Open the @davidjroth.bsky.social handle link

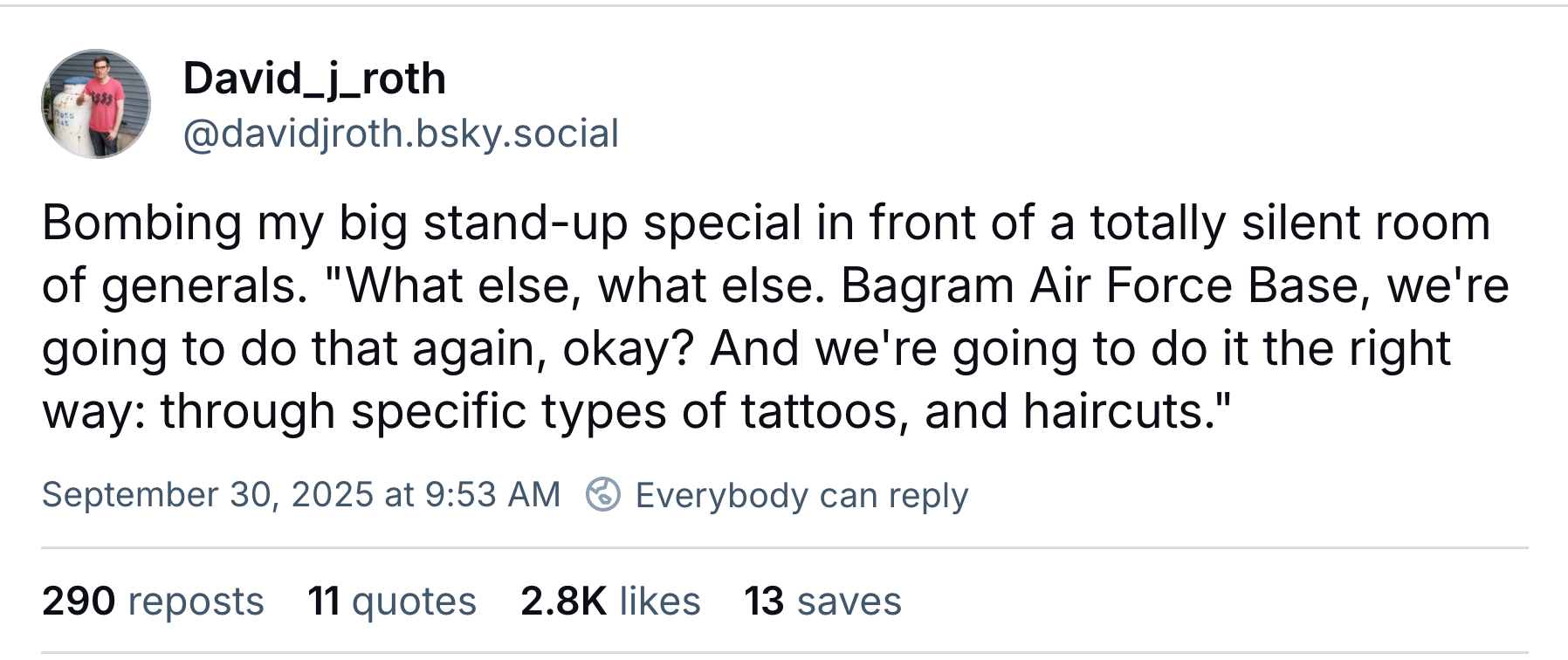point(401,134)
